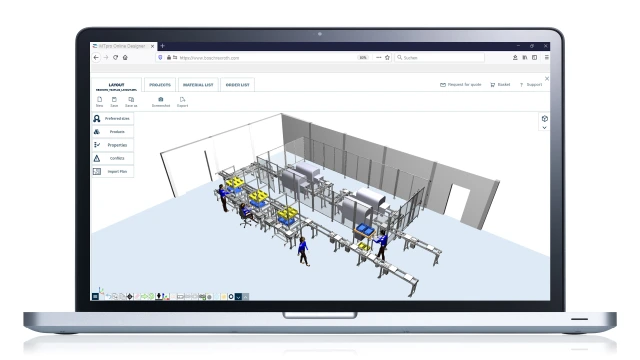Click the gray circle icon in bottom toolbar
640x360 pixels.
point(209,297)
